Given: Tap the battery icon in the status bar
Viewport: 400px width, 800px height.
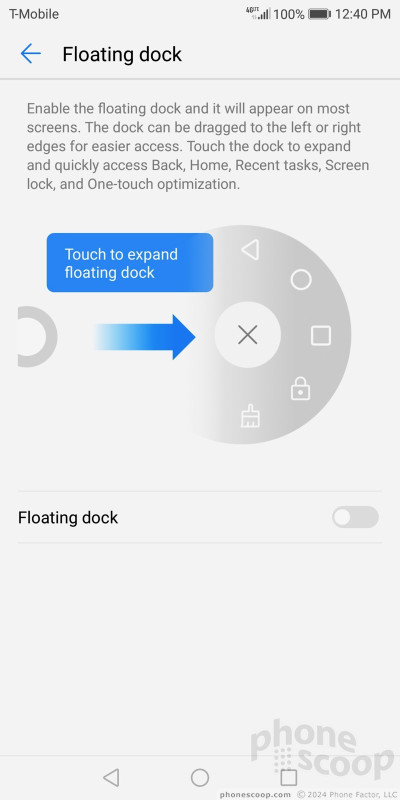Looking at the screenshot, I should point(319,14).
